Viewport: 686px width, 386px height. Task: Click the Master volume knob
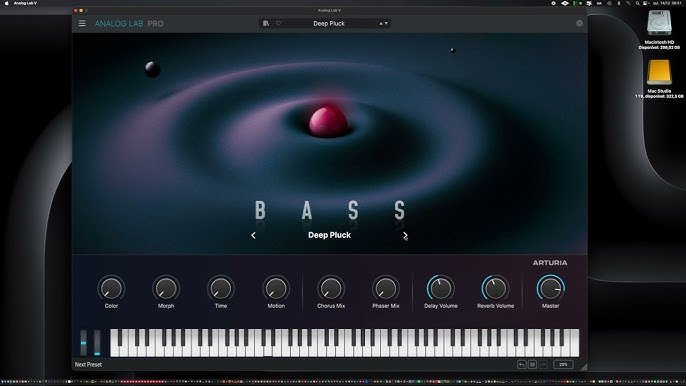(x=550, y=289)
